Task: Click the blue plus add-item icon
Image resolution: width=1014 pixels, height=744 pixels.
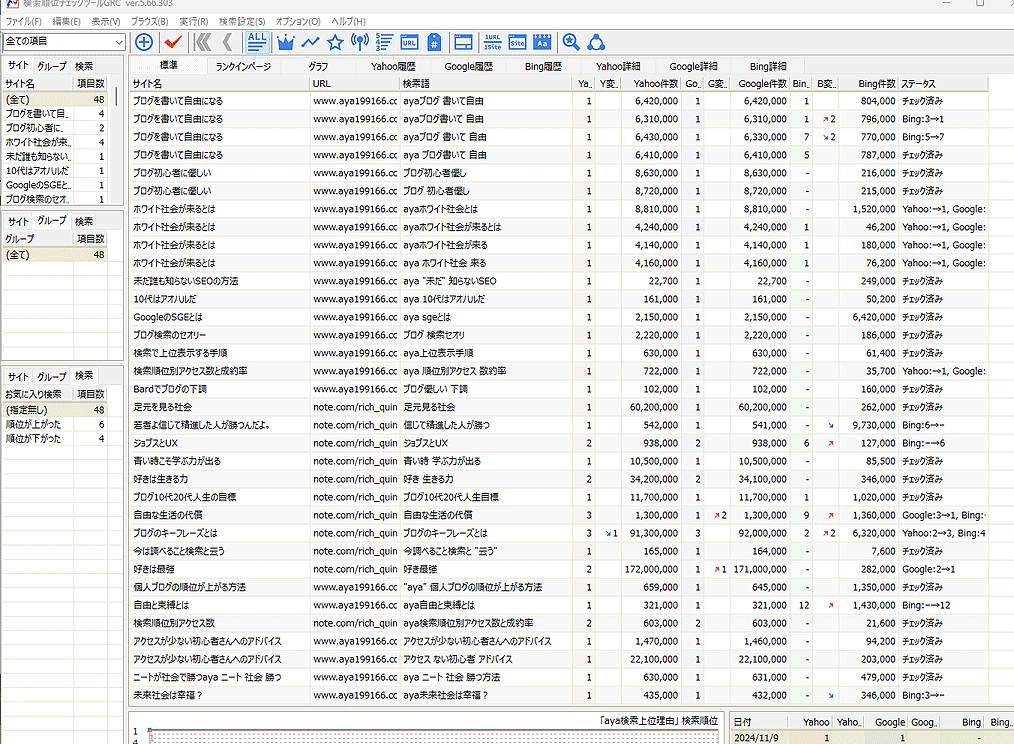Action: pos(144,42)
